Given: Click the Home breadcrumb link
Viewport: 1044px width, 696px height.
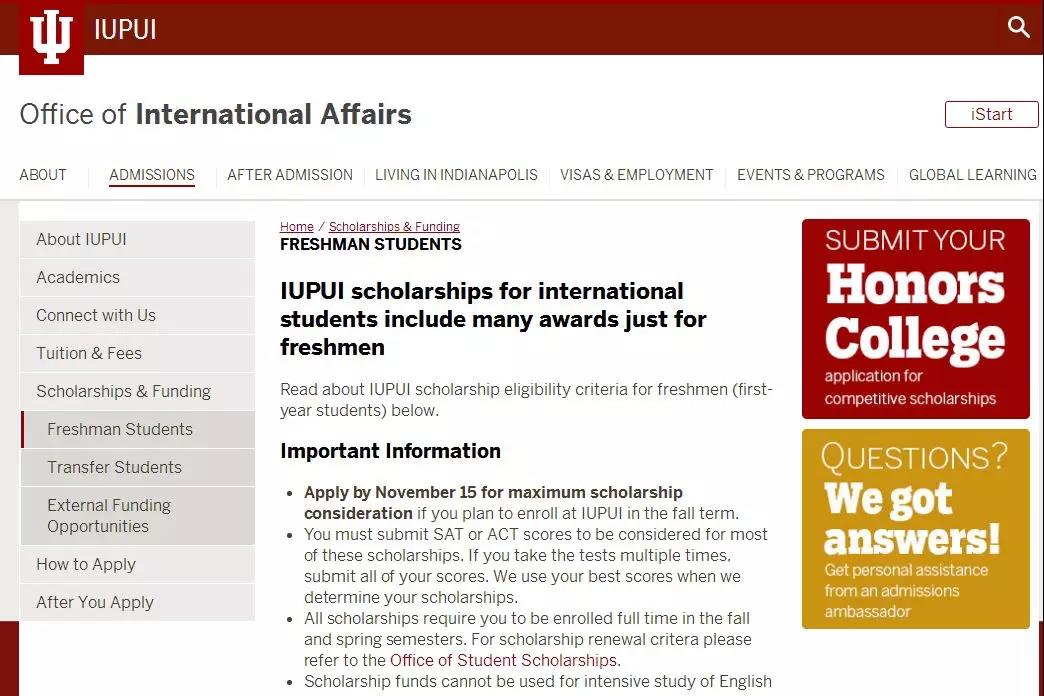Looking at the screenshot, I should point(296,227).
